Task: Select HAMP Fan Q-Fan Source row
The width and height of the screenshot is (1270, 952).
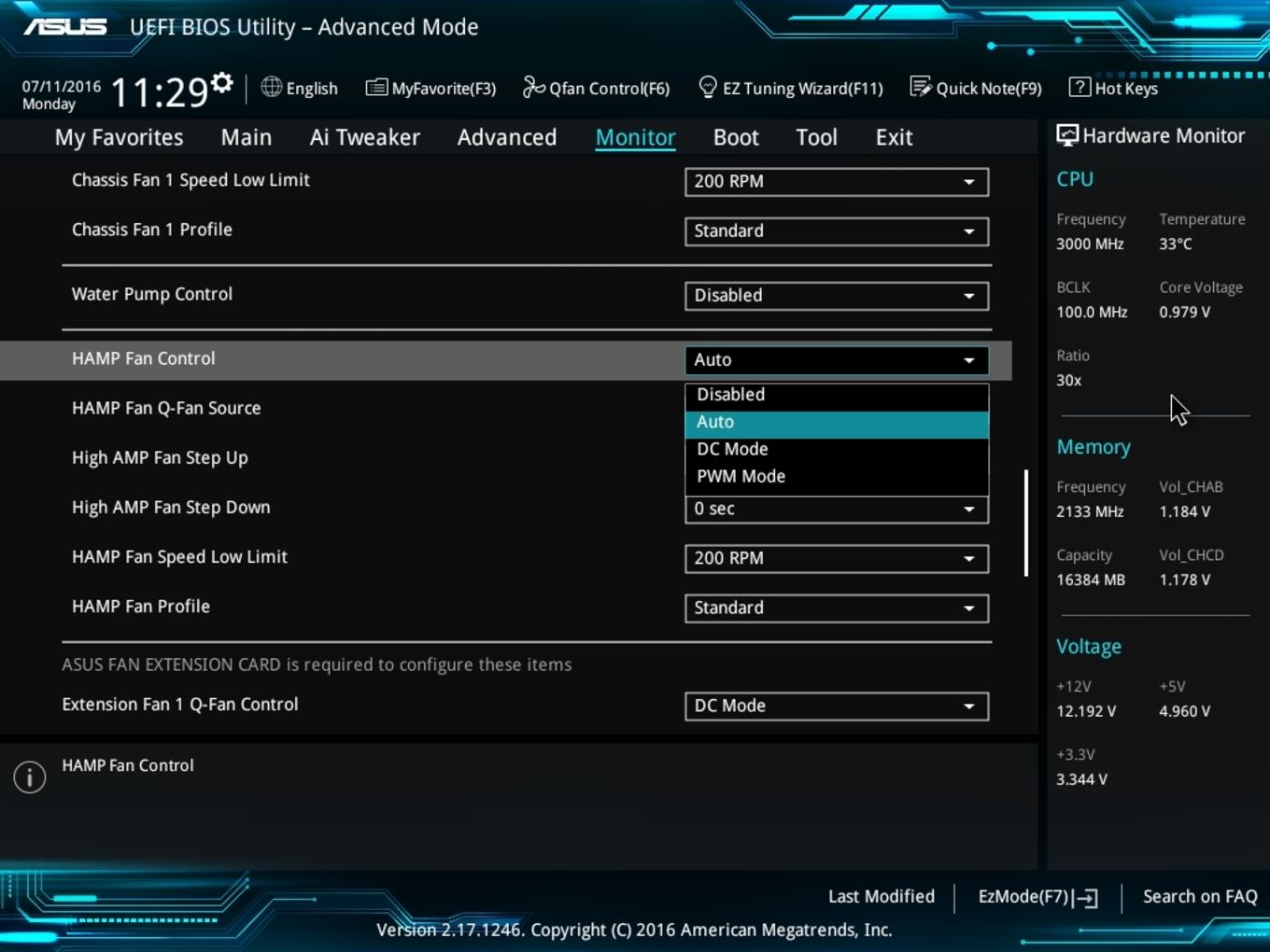Action: (x=166, y=408)
